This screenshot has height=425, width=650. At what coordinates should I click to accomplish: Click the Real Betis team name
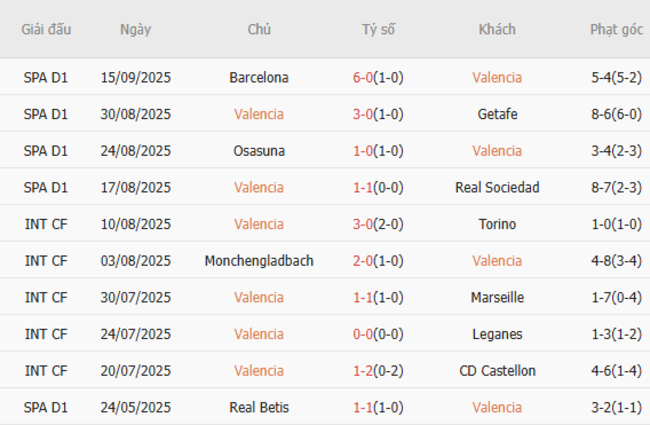259,407
